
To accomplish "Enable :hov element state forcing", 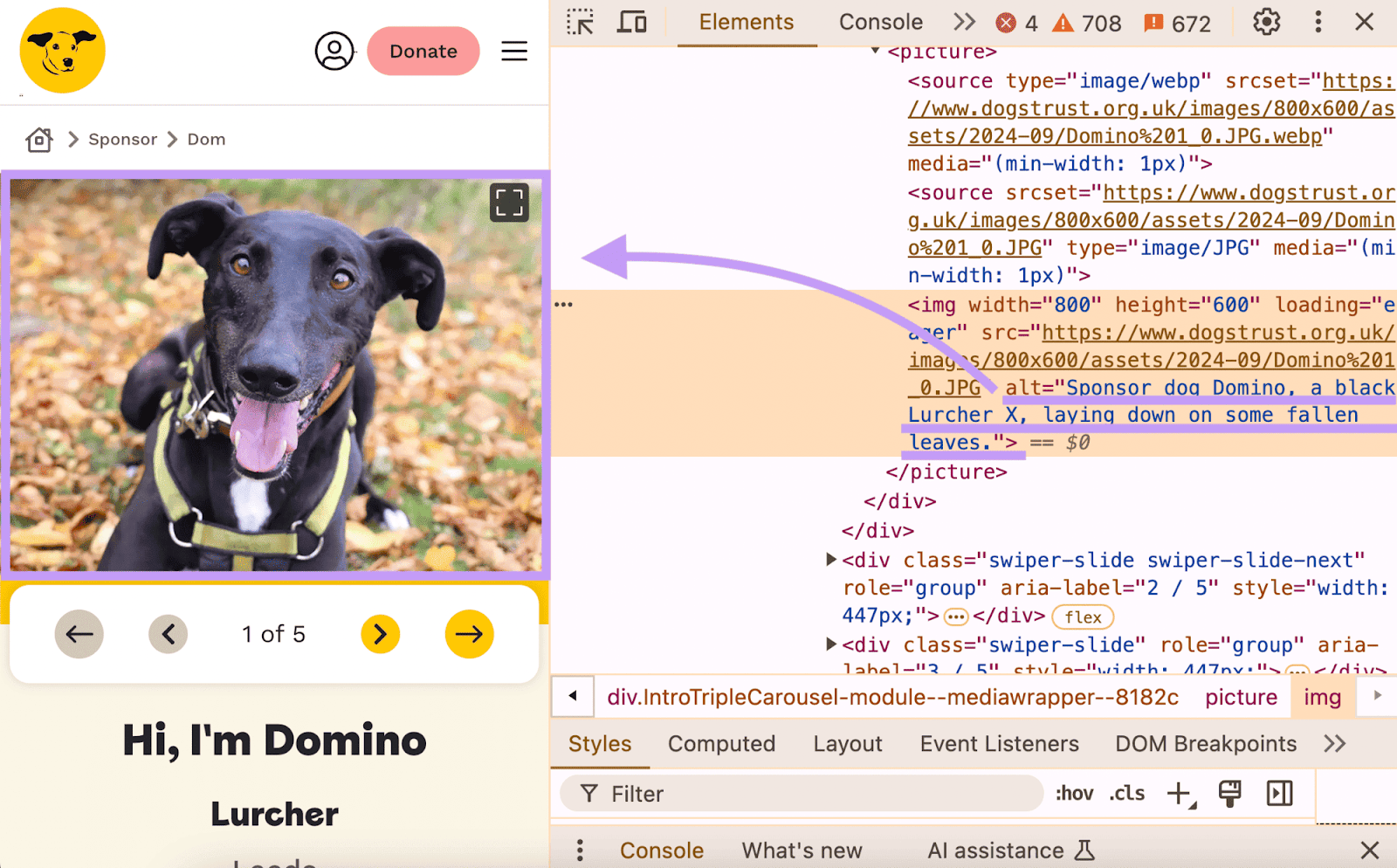I will [1074, 793].
